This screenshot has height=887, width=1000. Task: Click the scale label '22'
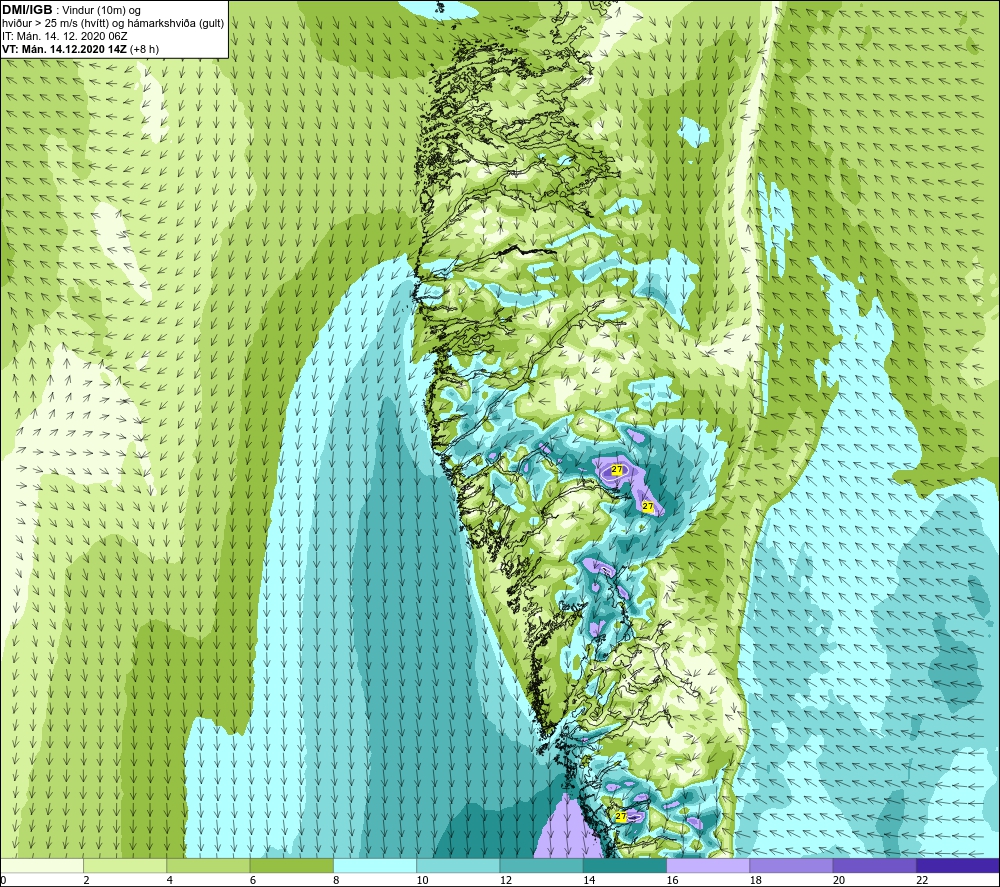click(922, 881)
